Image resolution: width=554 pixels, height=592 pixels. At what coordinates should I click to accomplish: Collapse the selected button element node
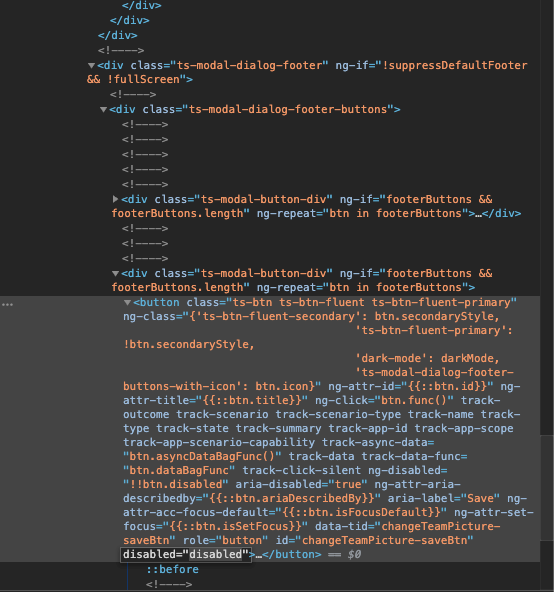[128, 302]
